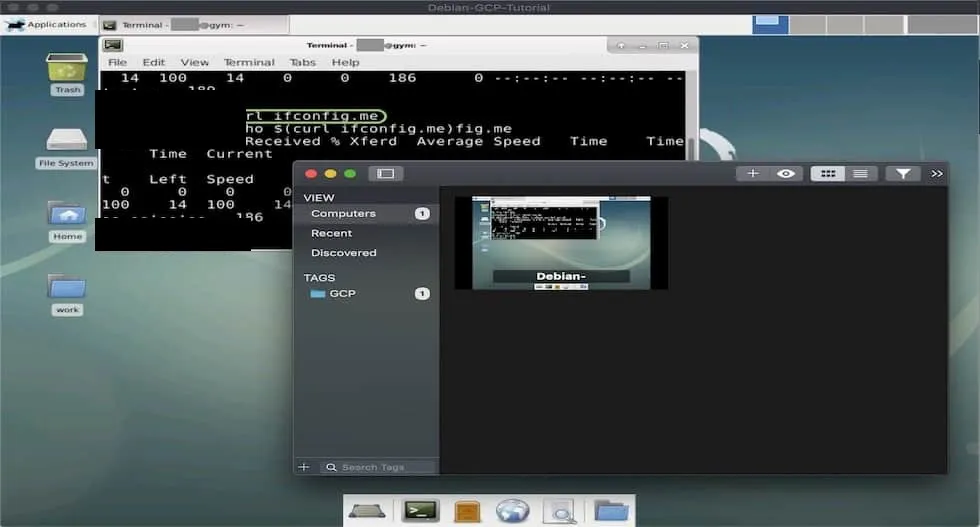Focus the Search Tags field
The image size is (980, 527).
[x=378, y=467]
